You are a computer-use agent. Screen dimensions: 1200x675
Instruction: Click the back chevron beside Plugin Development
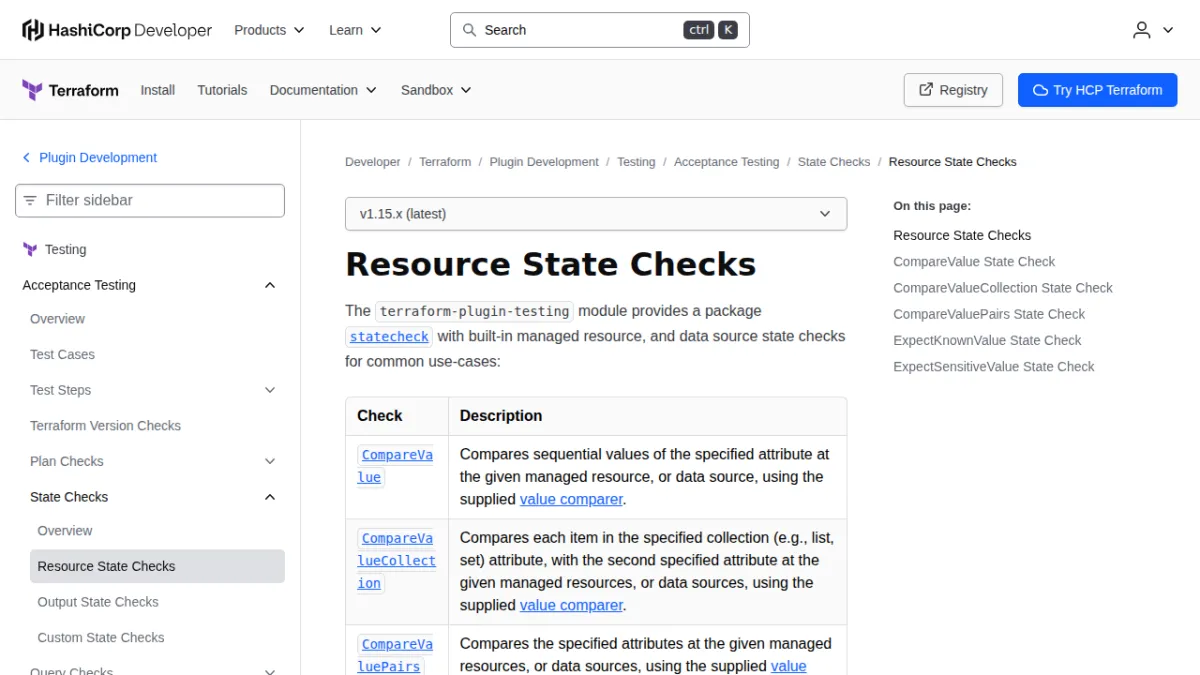point(26,158)
